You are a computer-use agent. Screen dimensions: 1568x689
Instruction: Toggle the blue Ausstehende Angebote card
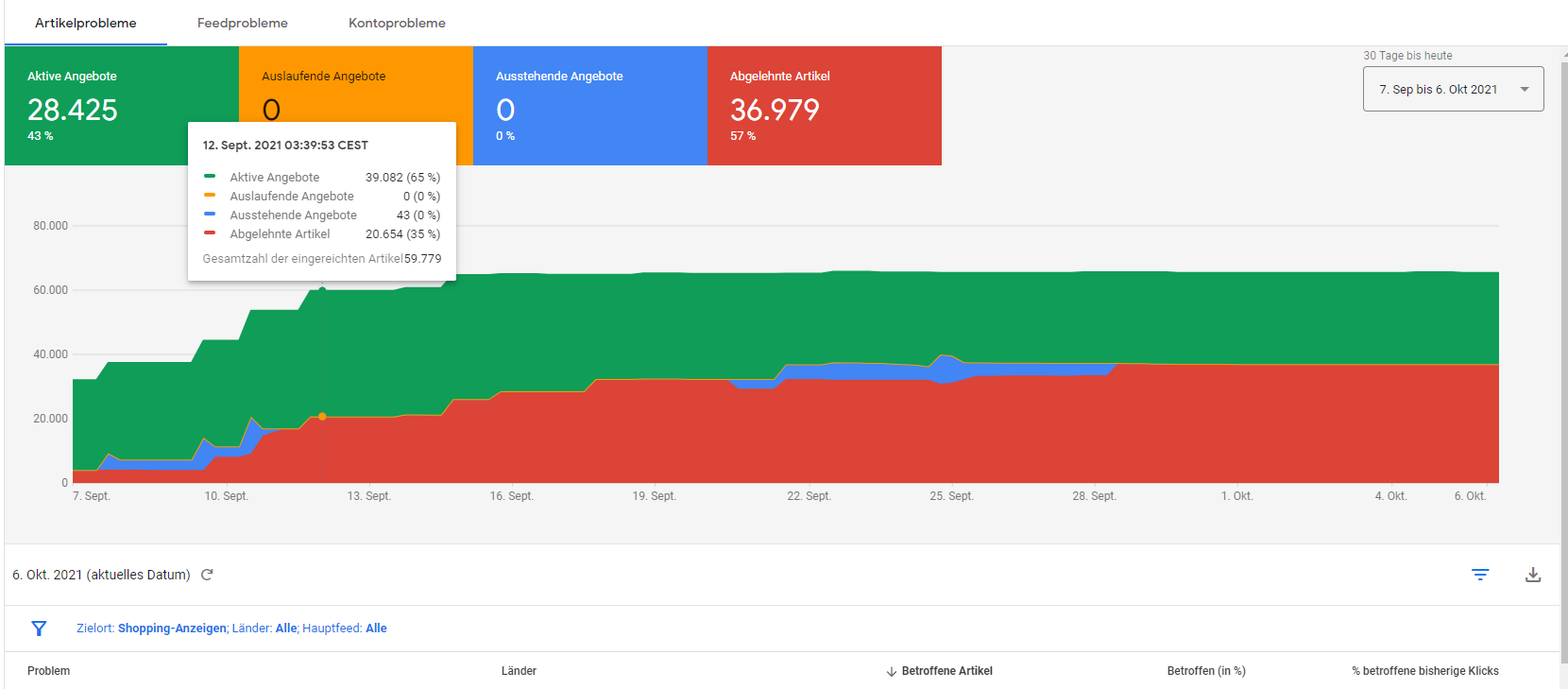tap(589, 105)
